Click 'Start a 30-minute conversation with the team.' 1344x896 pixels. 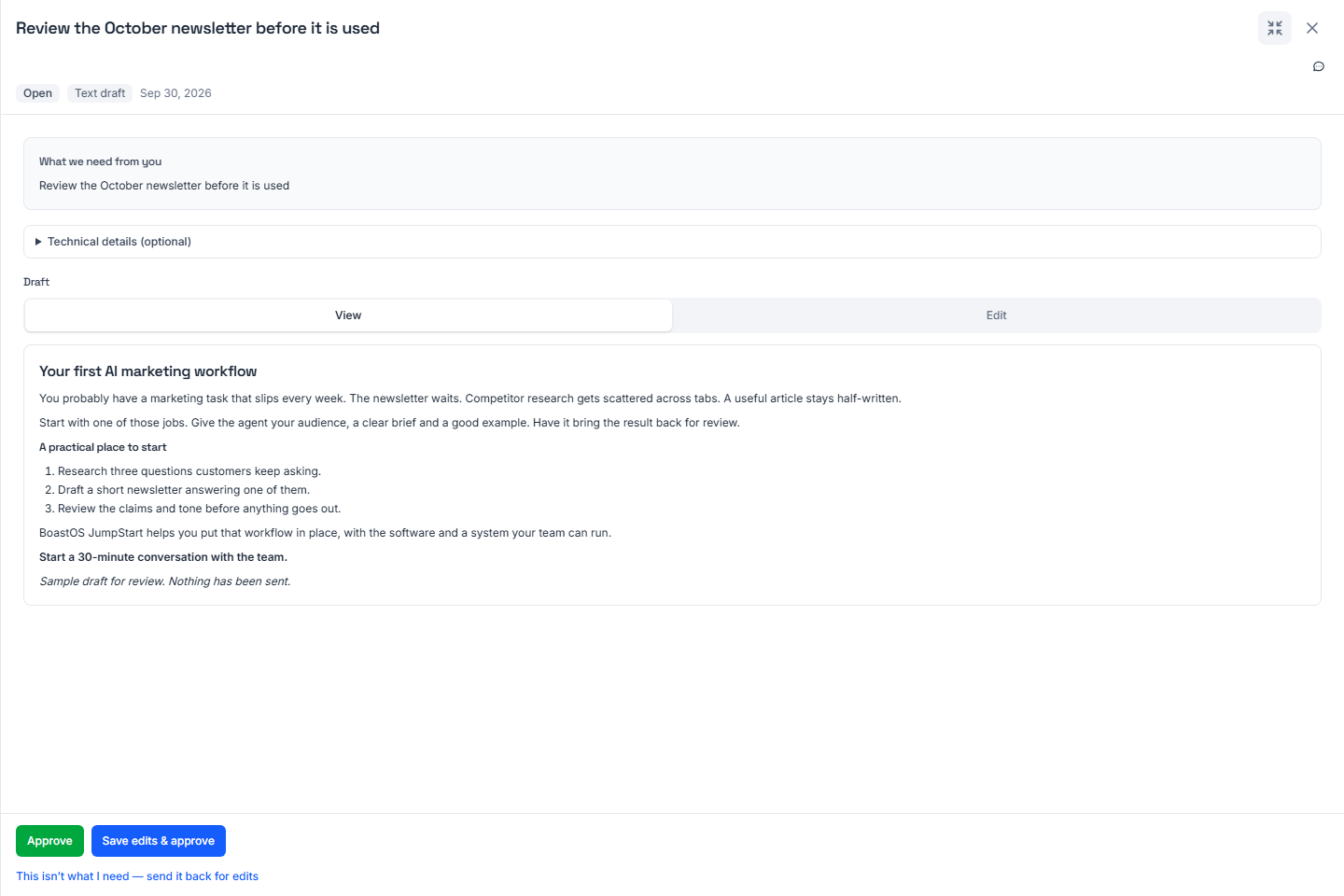[163, 557]
